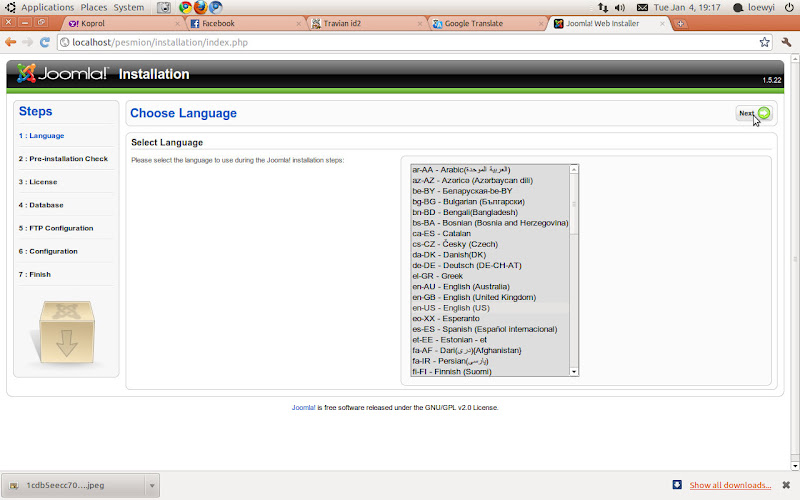Select ar-AA Arabic language
Image resolution: width=800 pixels, height=500 pixels.
coord(490,169)
